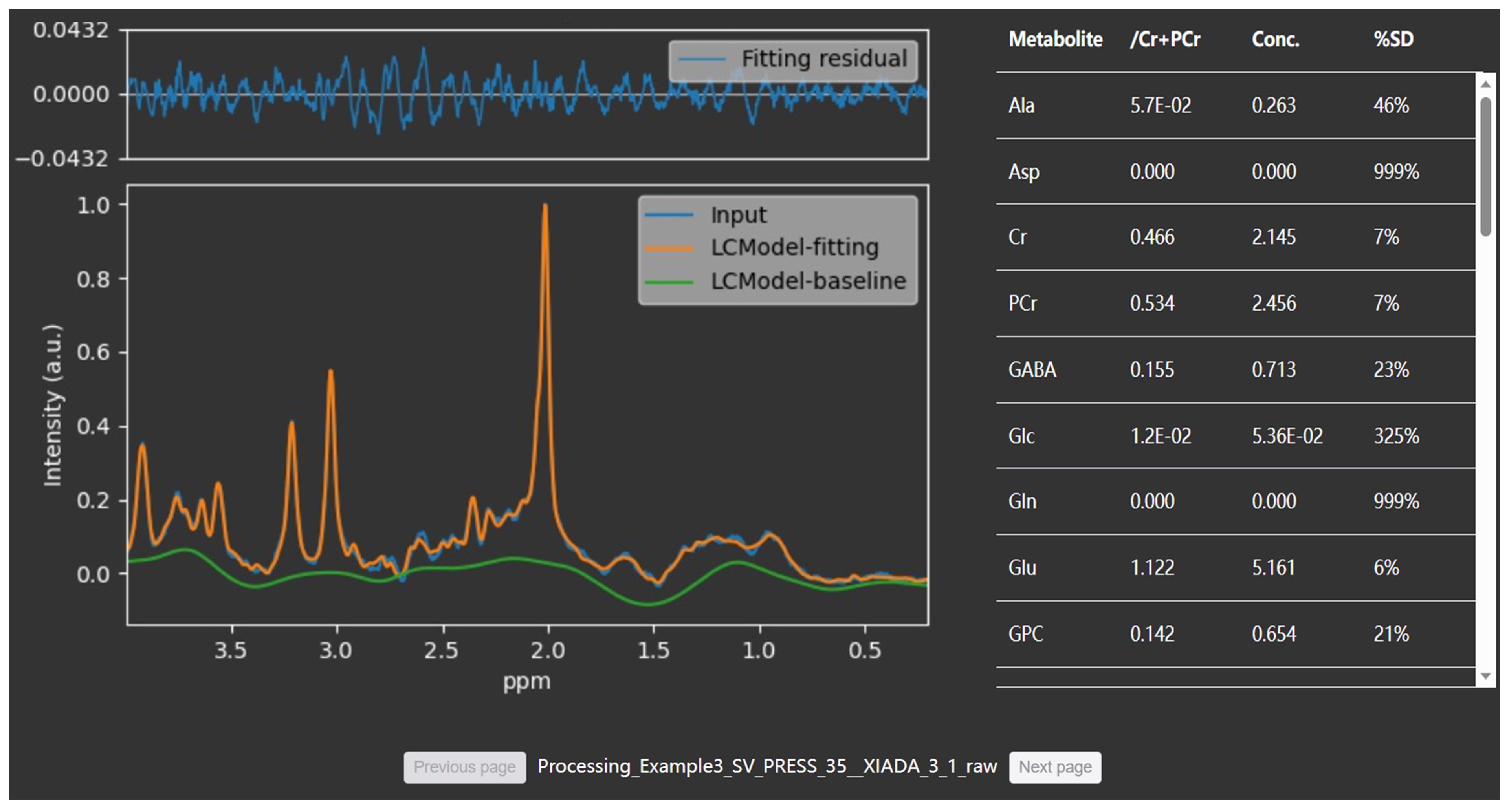This screenshot has height=812, width=1509.
Task: Select GABA %SD value 23%
Action: click(x=1391, y=369)
